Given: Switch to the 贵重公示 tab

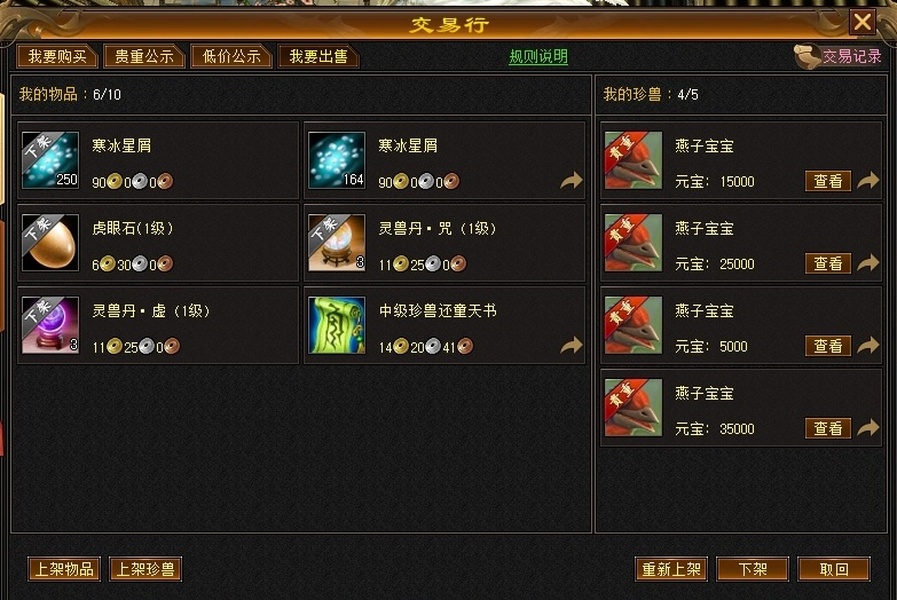Looking at the screenshot, I should (x=144, y=56).
